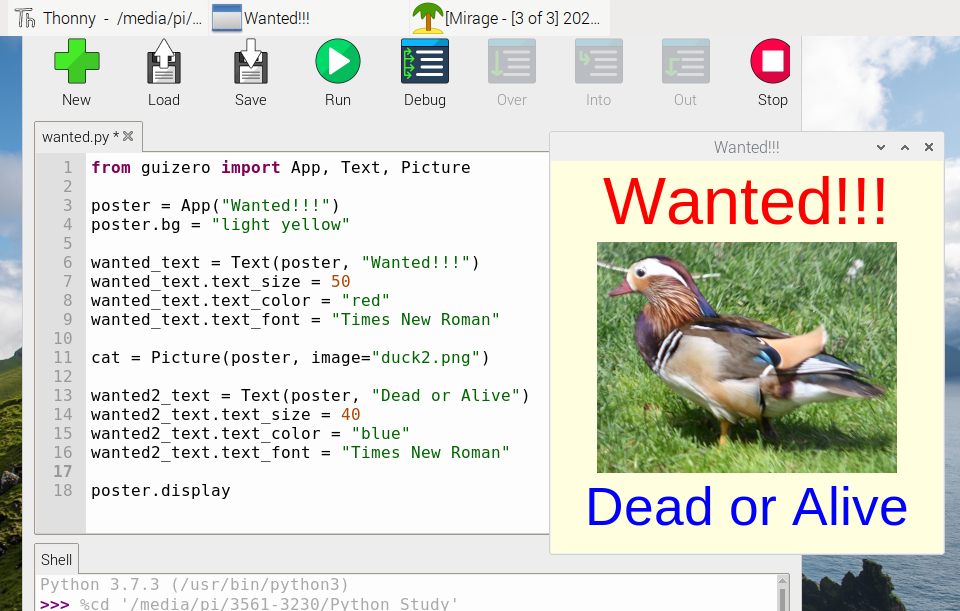Click the Shell scrollbar up arrow
The height and width of the screenshot is (611, 960).
(x=782, y=581)
